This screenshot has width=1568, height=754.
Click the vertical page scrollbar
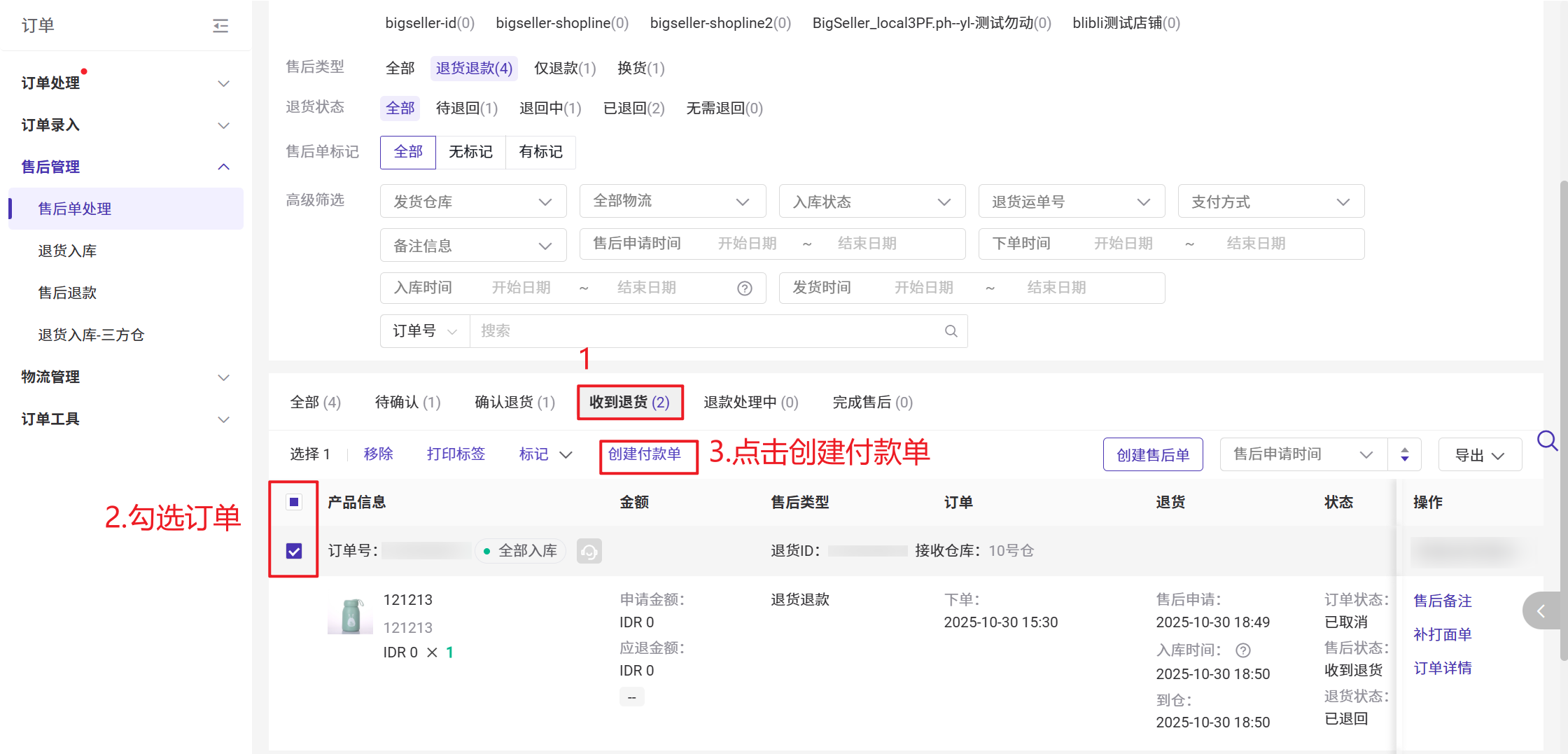(1562, 420)
